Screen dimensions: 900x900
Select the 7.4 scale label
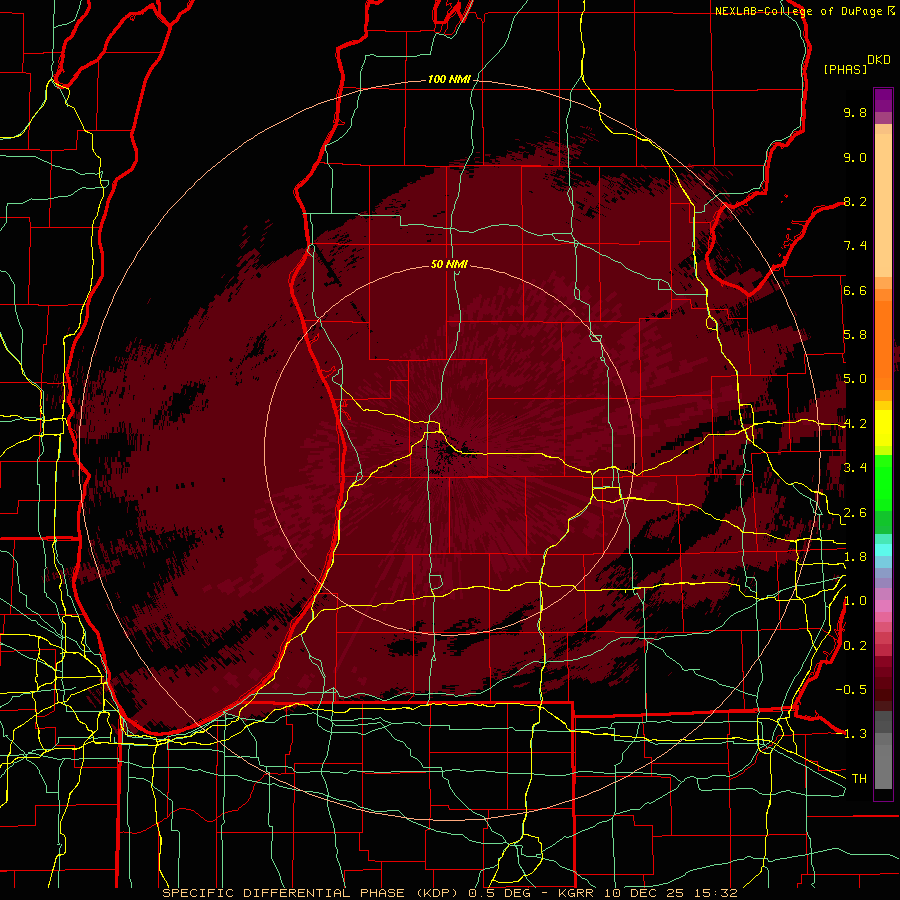(x=855, y=246)
